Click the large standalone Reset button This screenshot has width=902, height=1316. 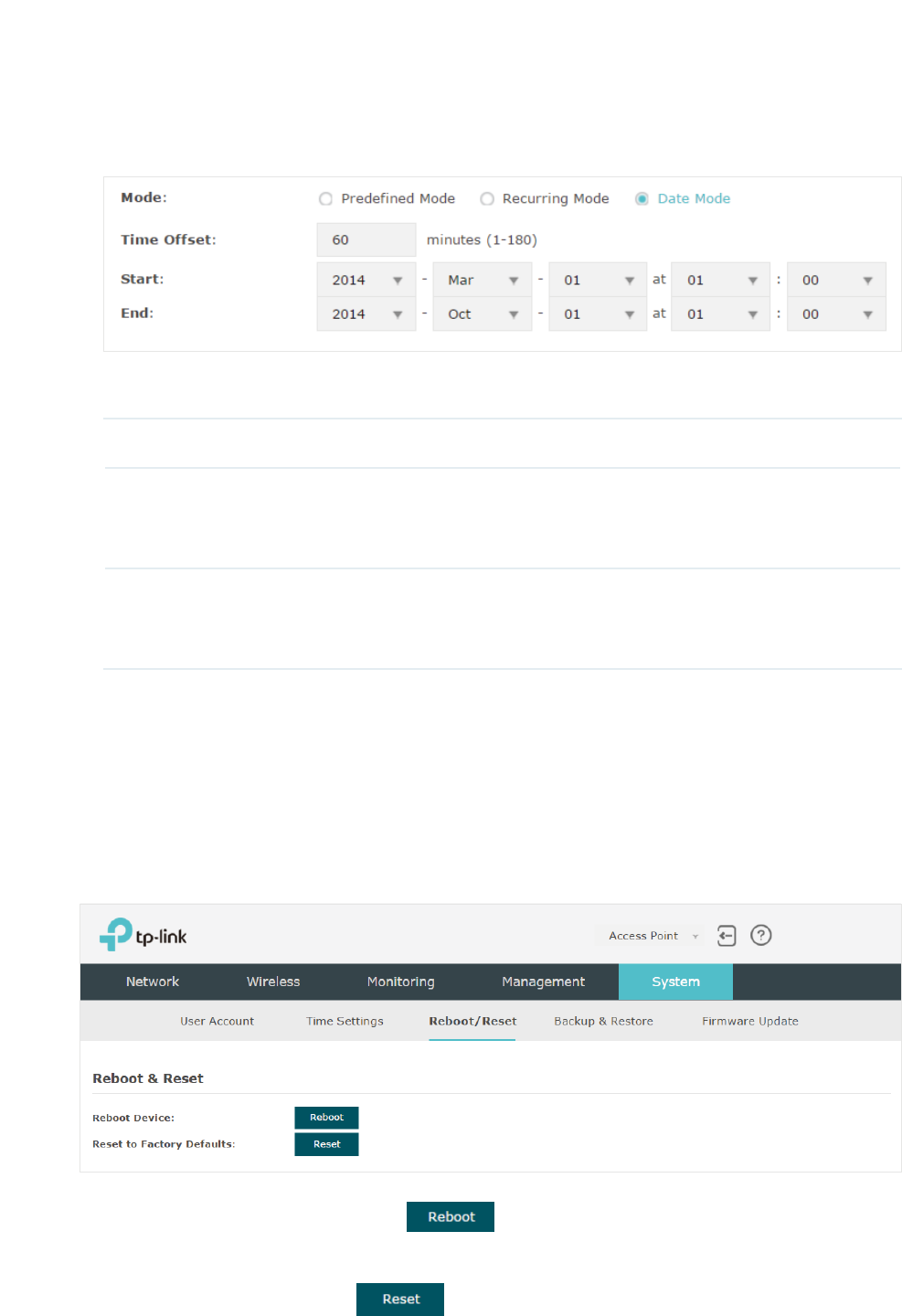(400, 1299)
